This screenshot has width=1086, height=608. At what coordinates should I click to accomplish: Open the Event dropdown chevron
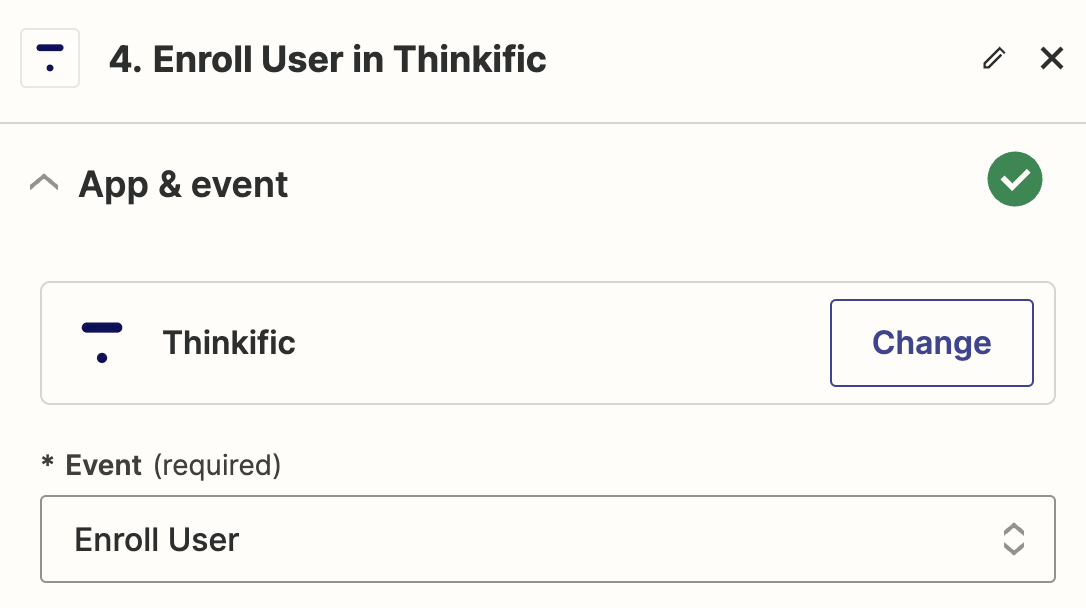(x=1014, y=539)
